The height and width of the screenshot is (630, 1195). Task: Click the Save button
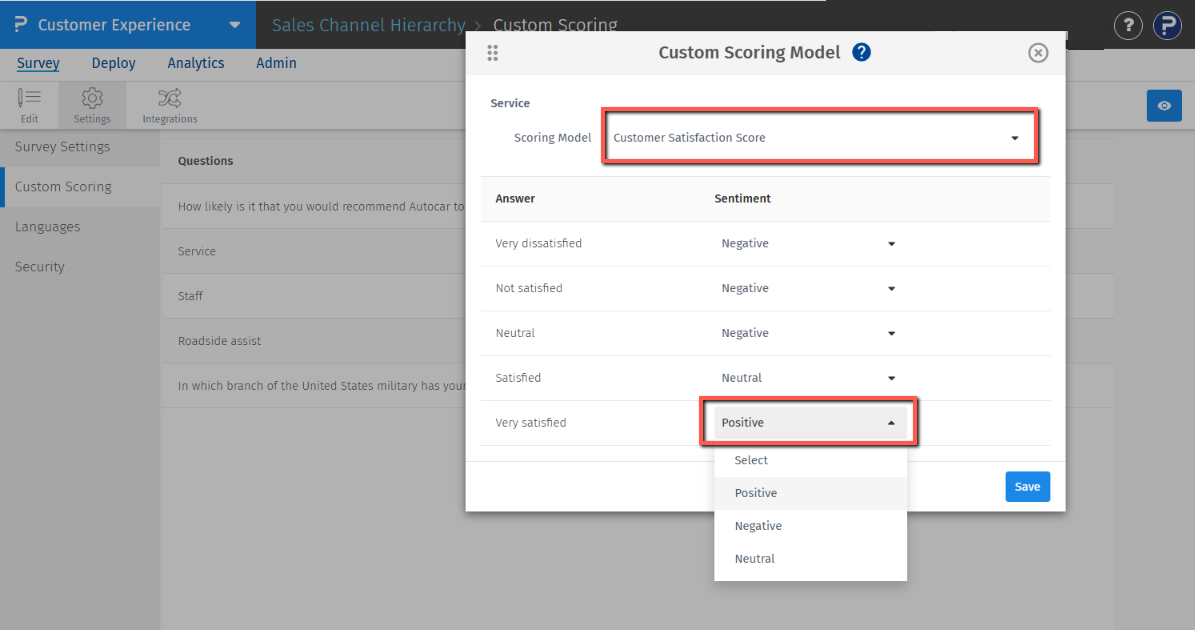[1027, 487]
